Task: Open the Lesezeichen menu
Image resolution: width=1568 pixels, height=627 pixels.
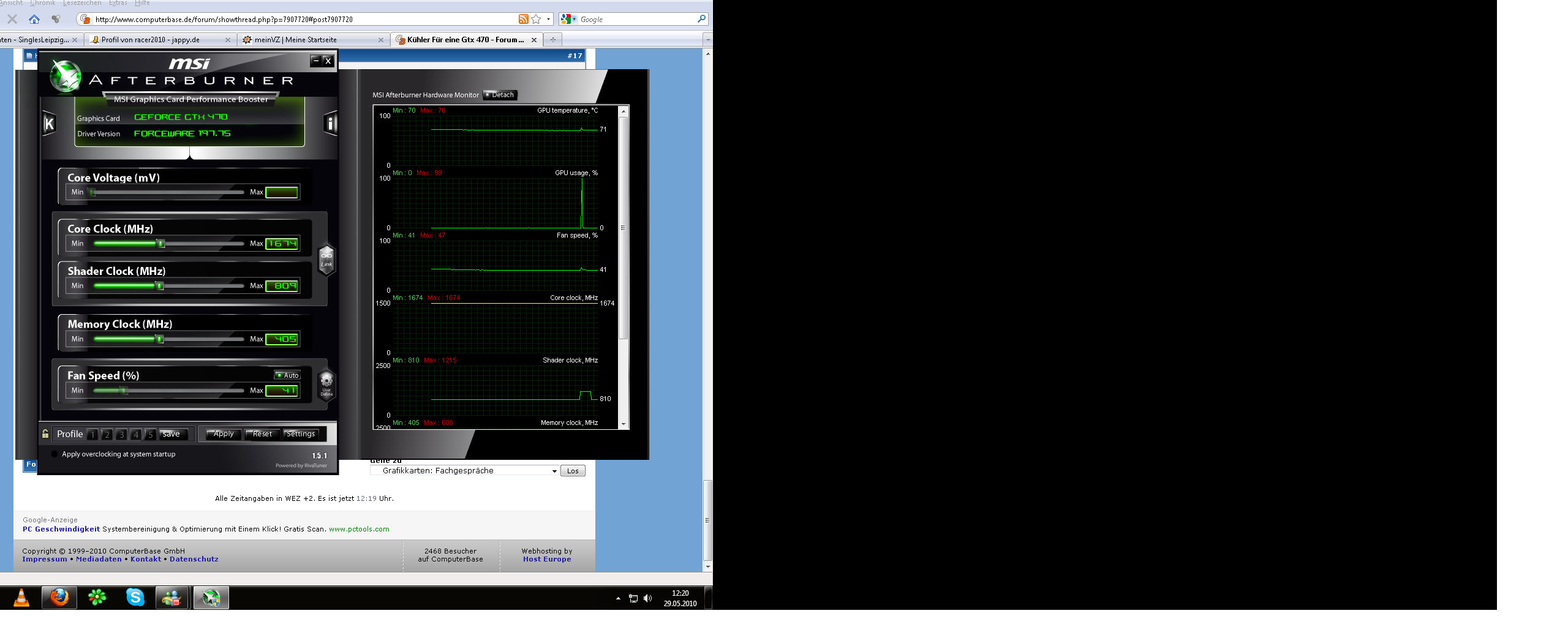Action: tap(82, 3)
